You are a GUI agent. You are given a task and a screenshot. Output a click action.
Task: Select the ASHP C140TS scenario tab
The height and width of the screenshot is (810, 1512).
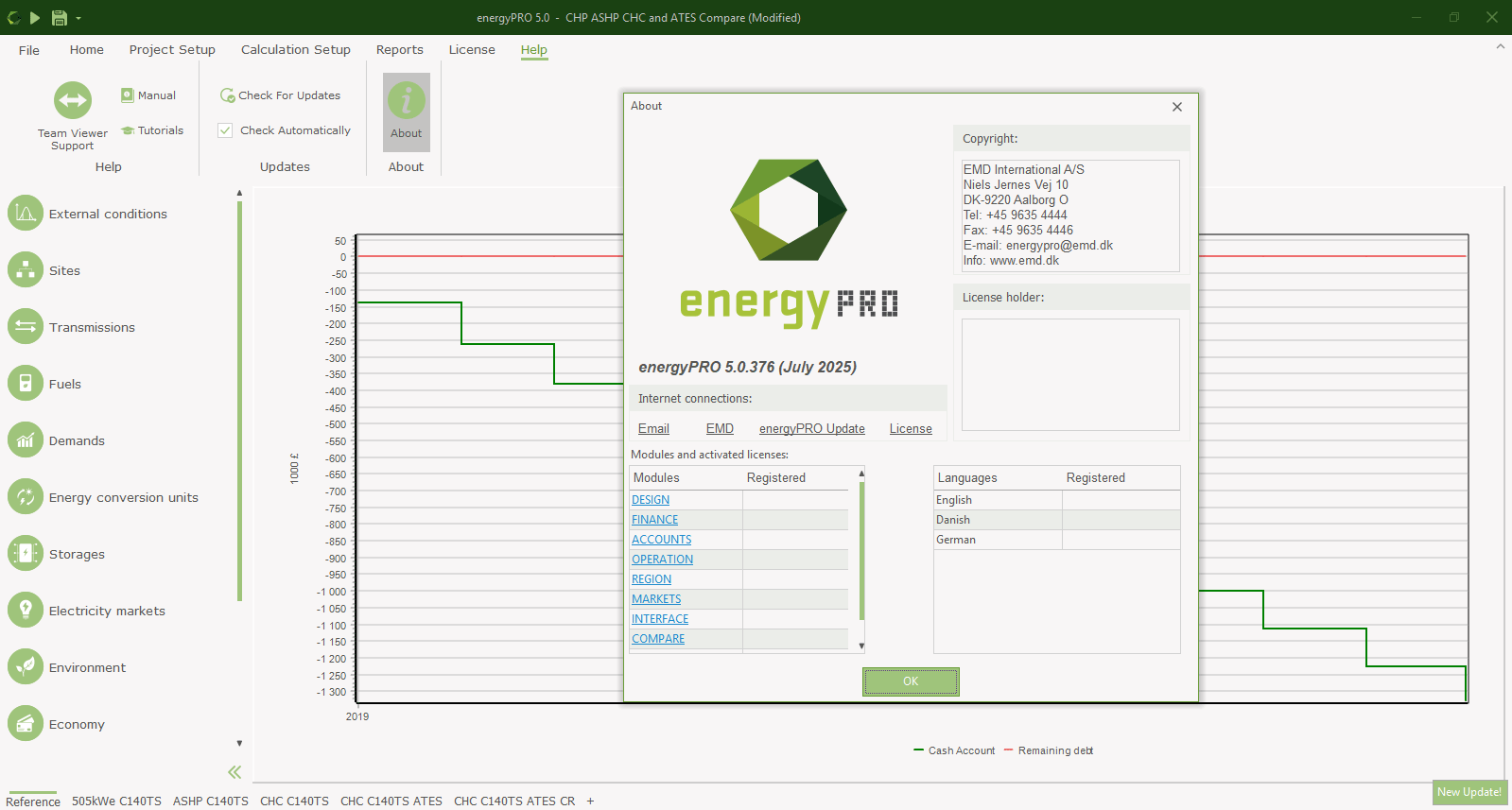[x=211, y=801]
